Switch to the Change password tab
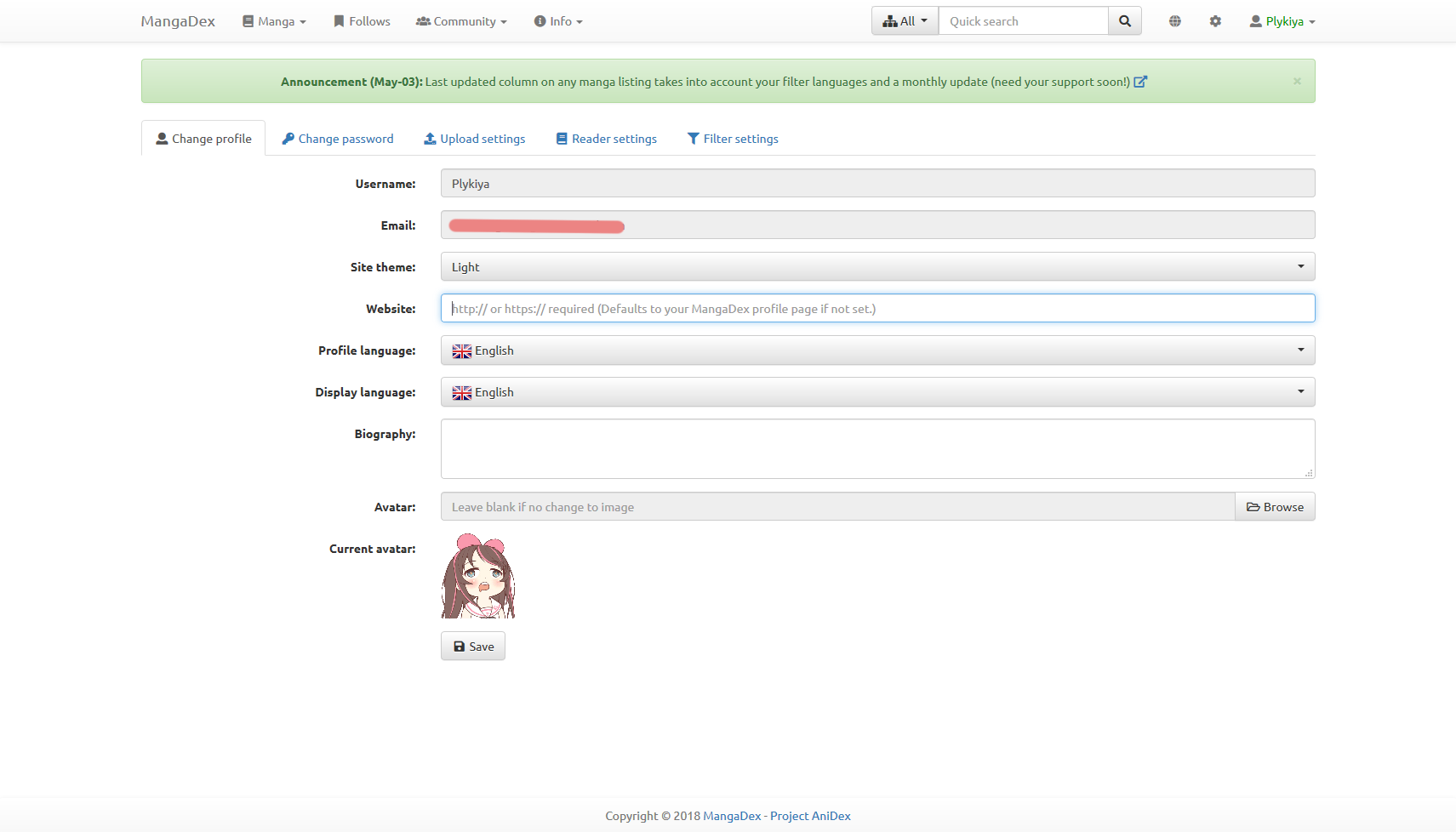This screenshot has width=1456, height=832. [x=338, y=139]
